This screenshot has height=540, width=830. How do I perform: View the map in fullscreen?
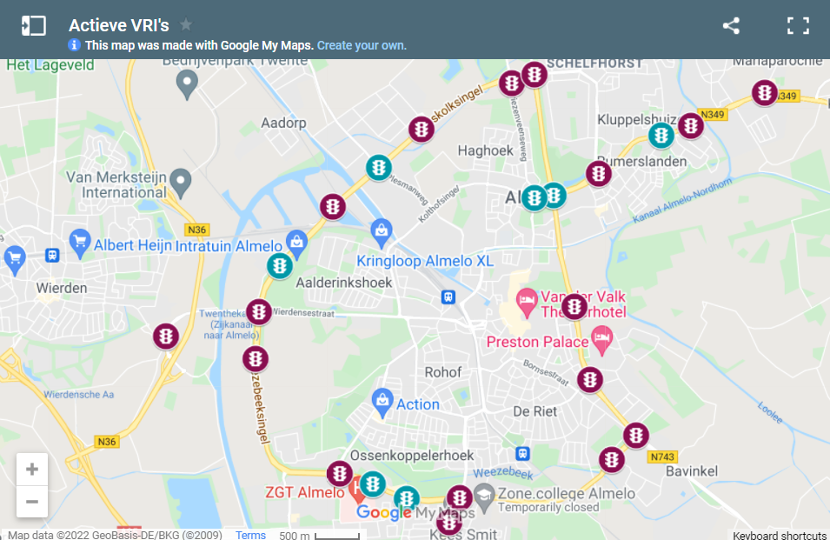pos(798,25)
